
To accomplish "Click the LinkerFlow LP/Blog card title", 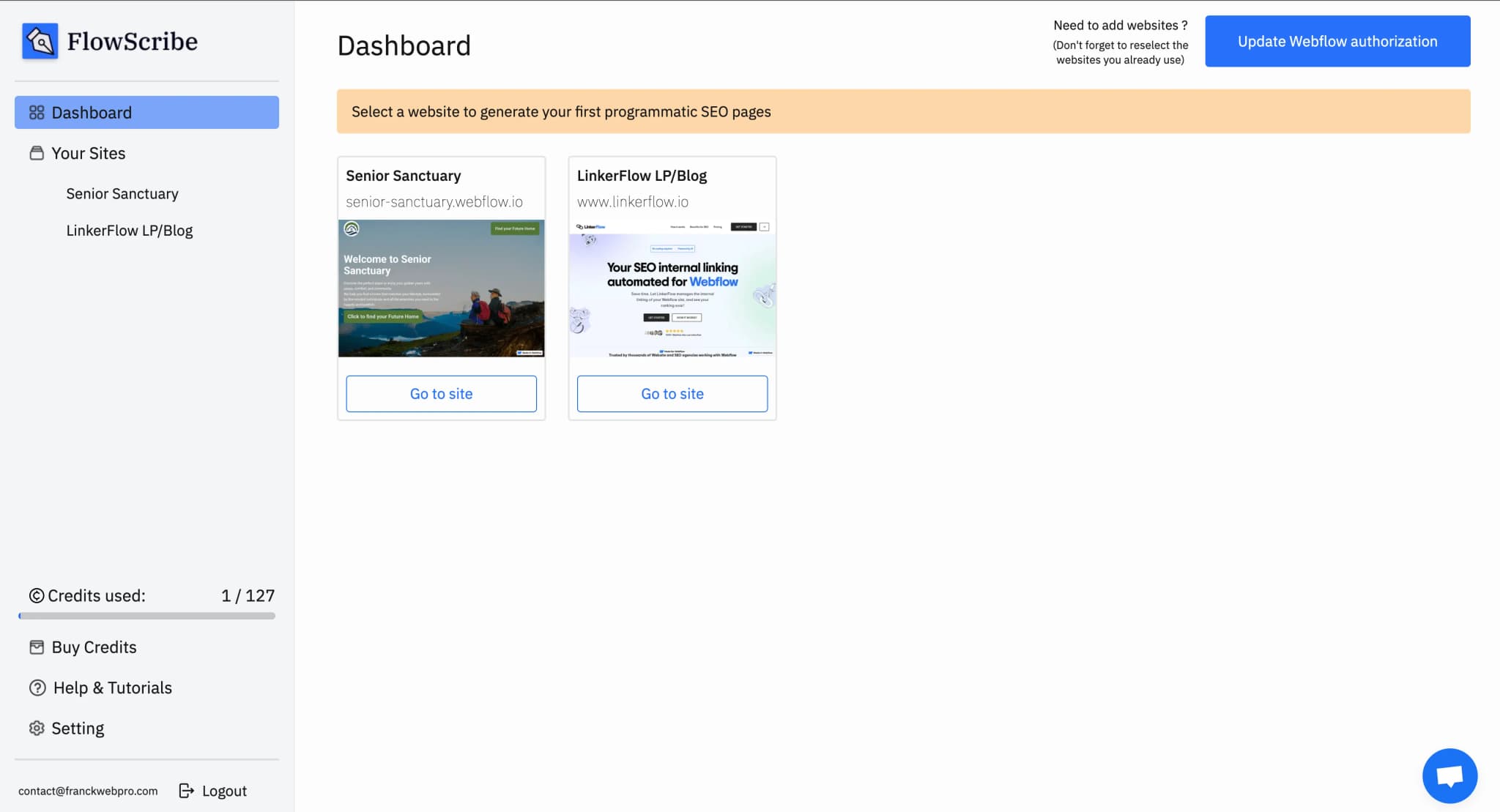I will pos(642,176).
